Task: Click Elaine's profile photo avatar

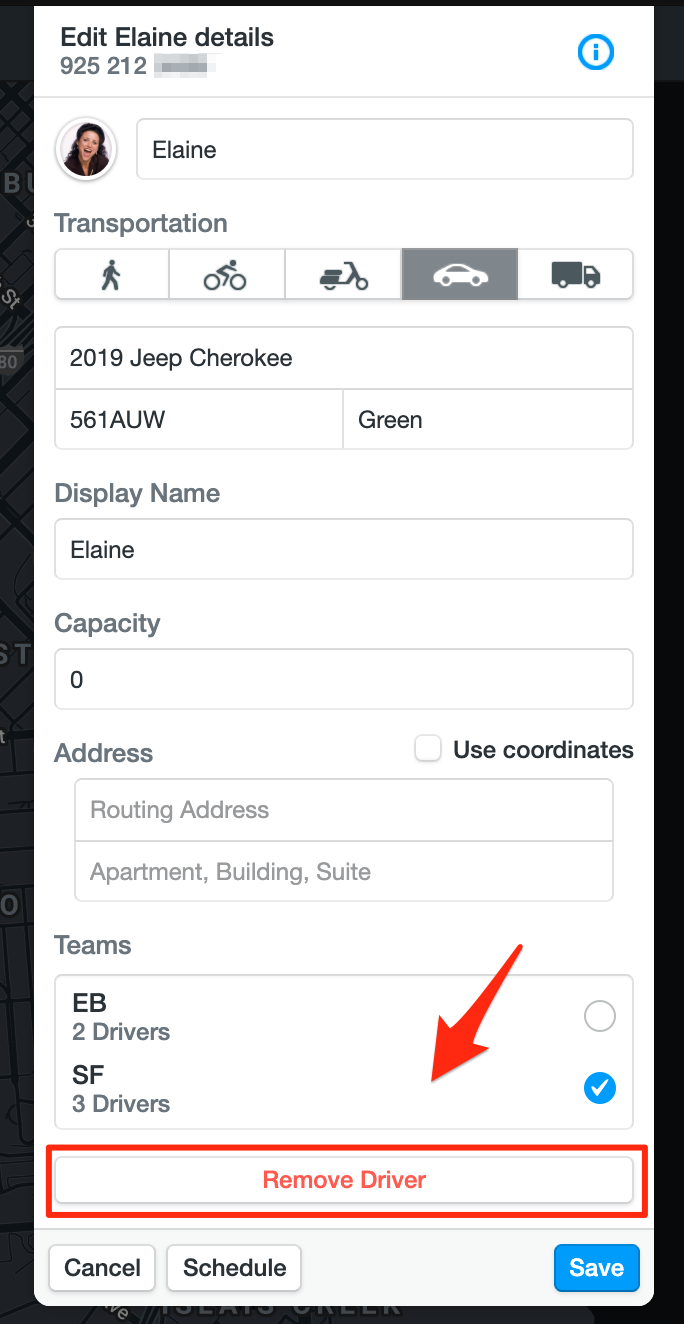Action: (x=87, y=150)
